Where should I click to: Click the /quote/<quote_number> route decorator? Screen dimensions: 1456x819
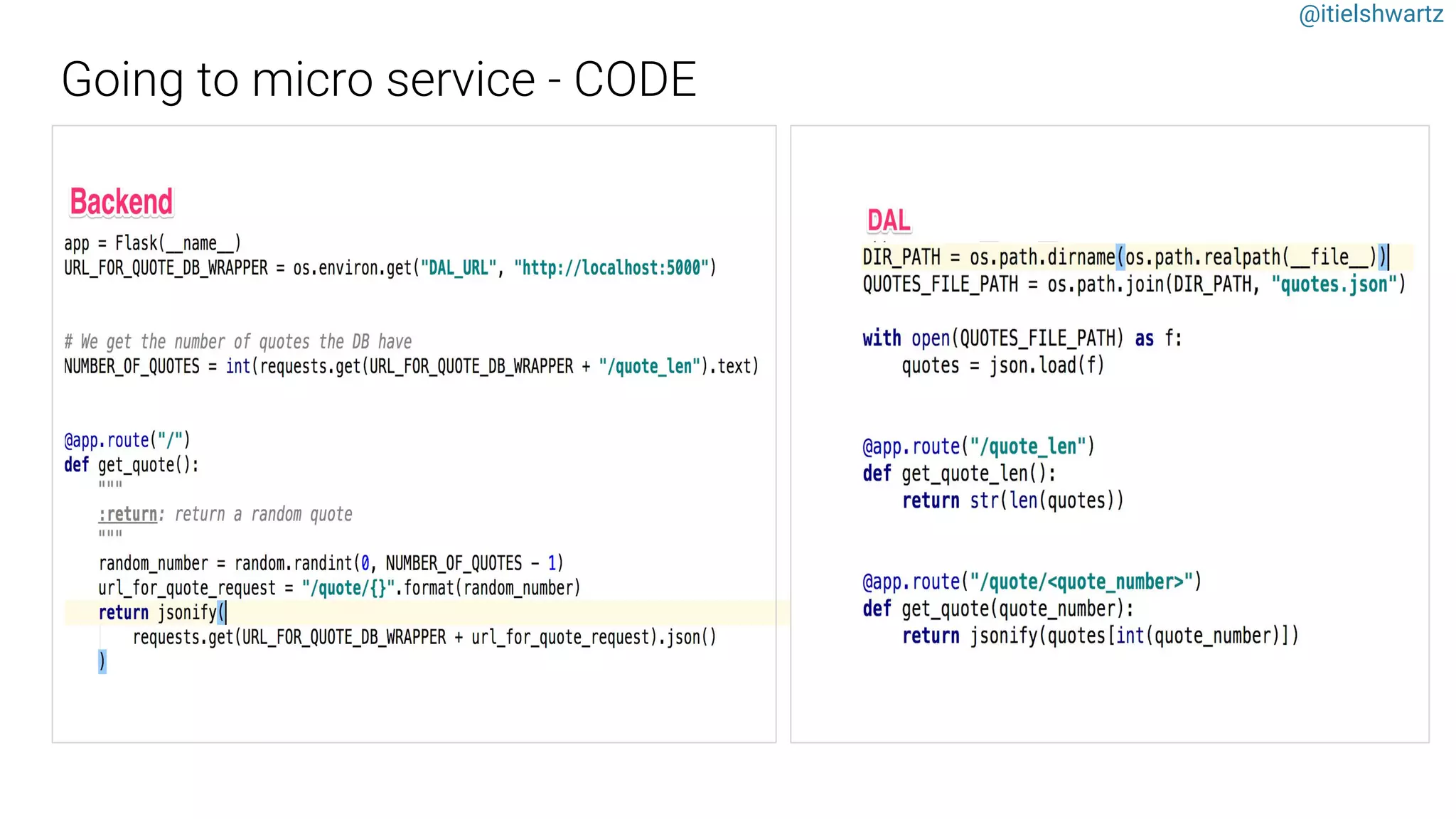(x=1032, y=582)
